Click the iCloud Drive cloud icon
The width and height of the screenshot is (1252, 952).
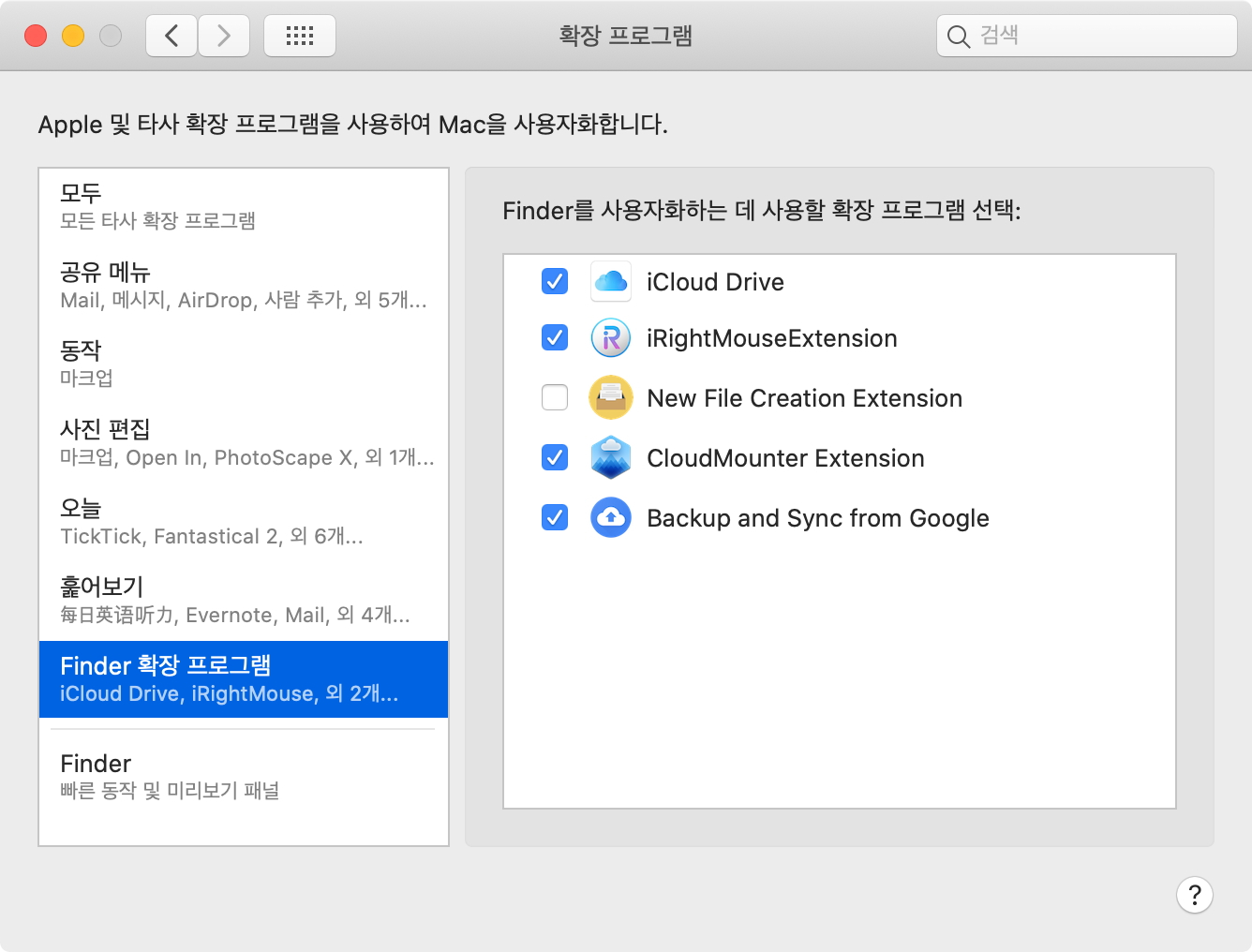click(611, 281)
